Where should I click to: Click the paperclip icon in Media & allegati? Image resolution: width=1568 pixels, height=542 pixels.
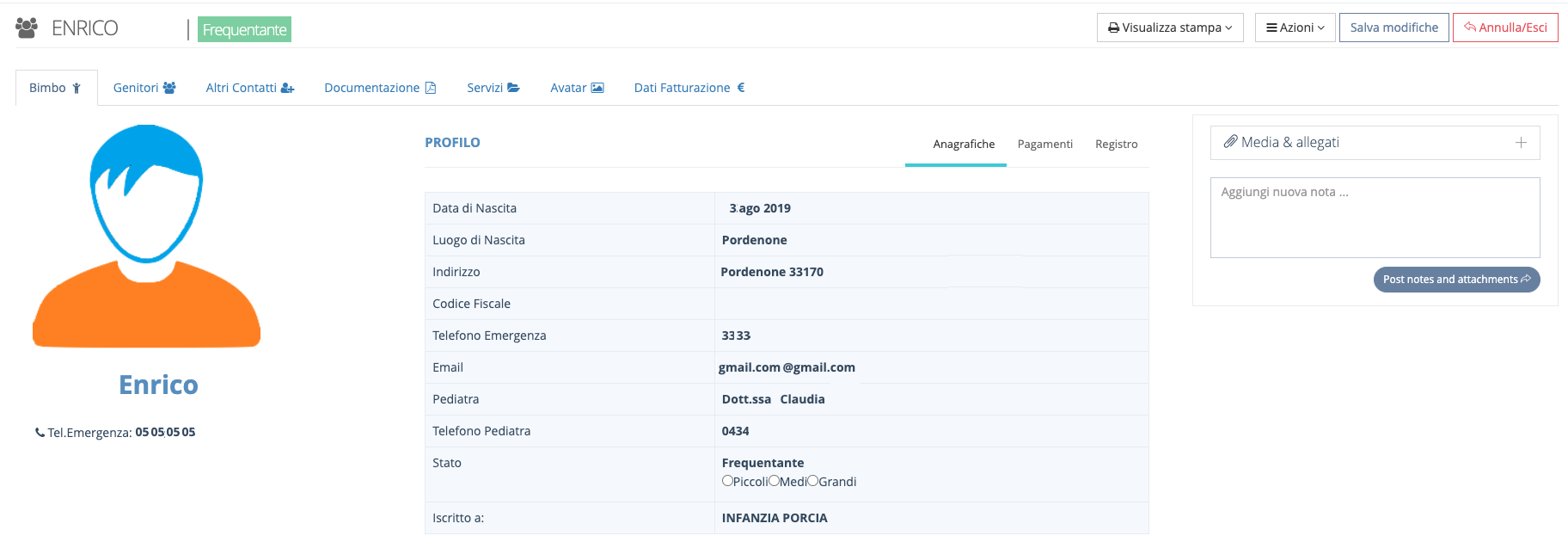point(1230,142)
